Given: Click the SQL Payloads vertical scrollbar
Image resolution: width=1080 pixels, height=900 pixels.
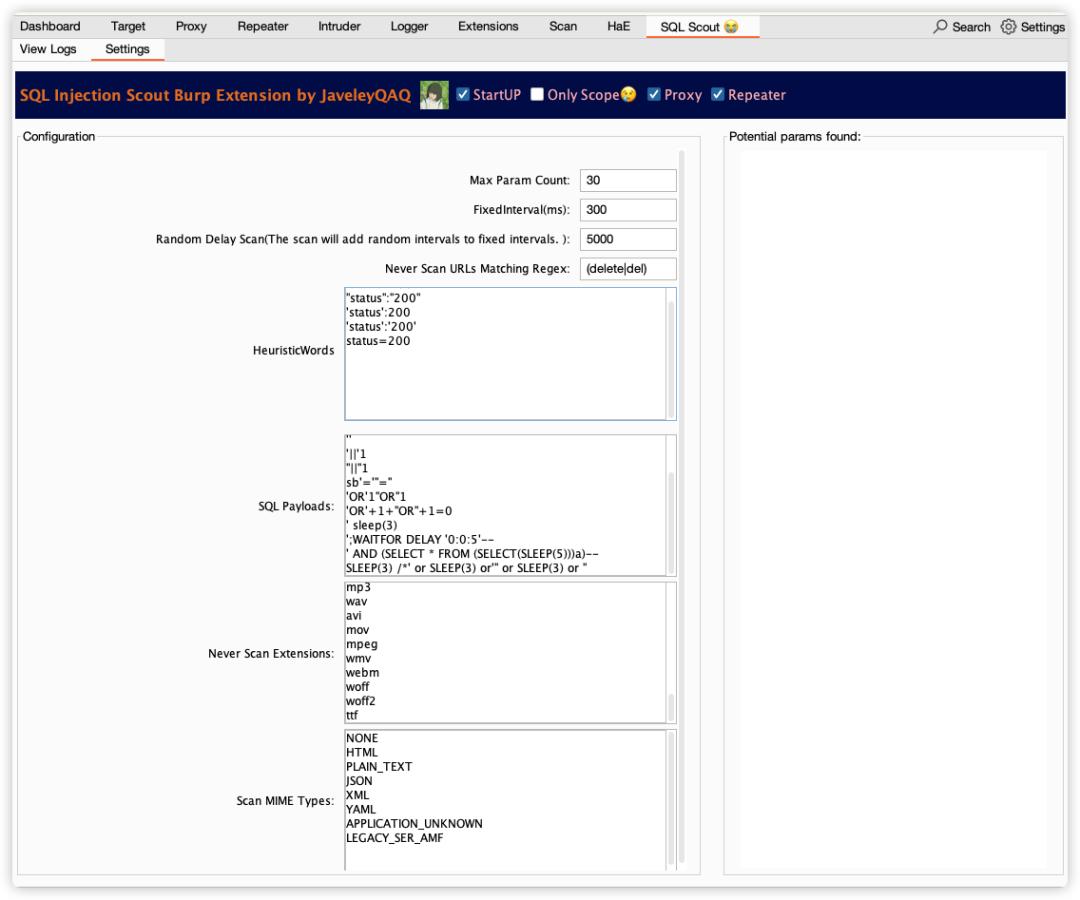Looking at the screenshot, I should 671,521.
